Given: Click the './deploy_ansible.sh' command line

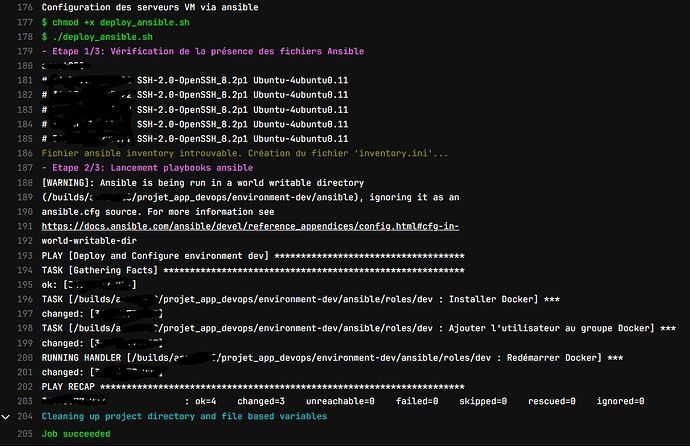Looking at the screenshot, I should (x=97, y=37).
